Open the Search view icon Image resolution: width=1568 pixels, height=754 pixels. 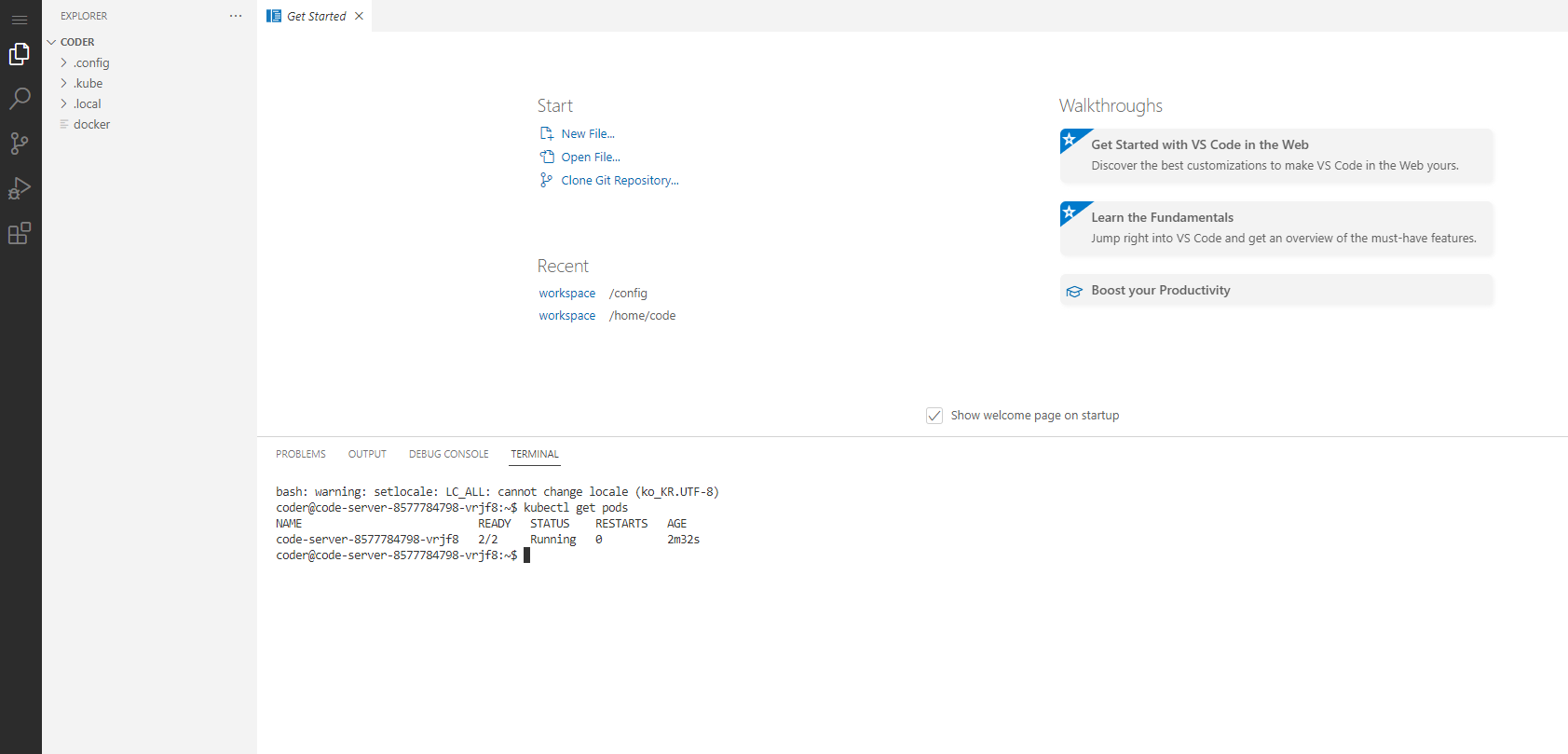[20, 99]
